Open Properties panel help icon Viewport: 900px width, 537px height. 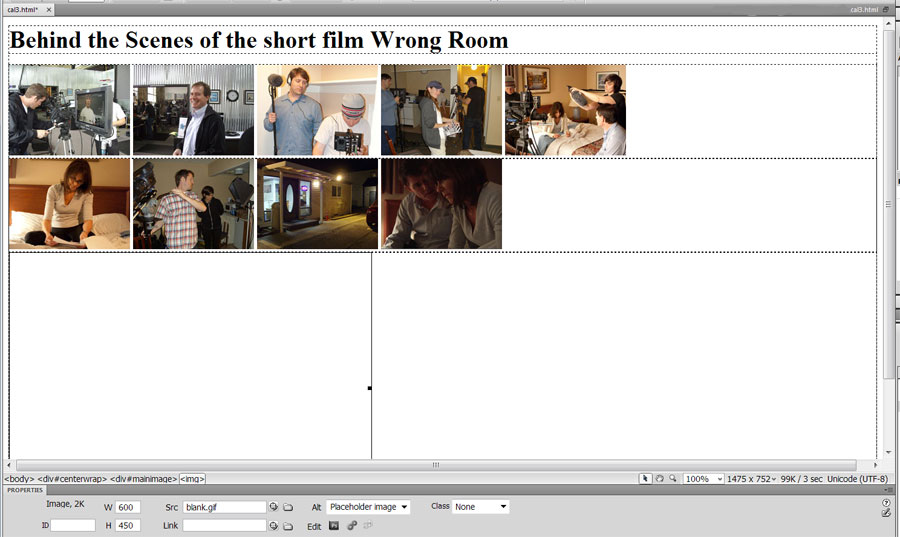pyautogui.click(x=886, y=502)
